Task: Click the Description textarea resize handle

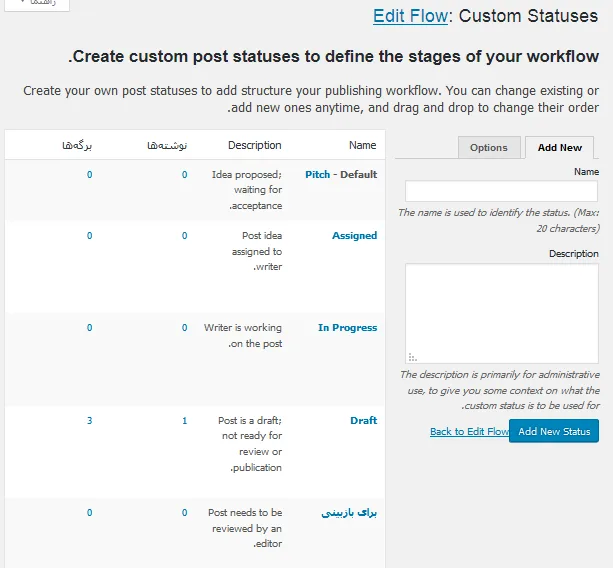Action: pos(412,357)
